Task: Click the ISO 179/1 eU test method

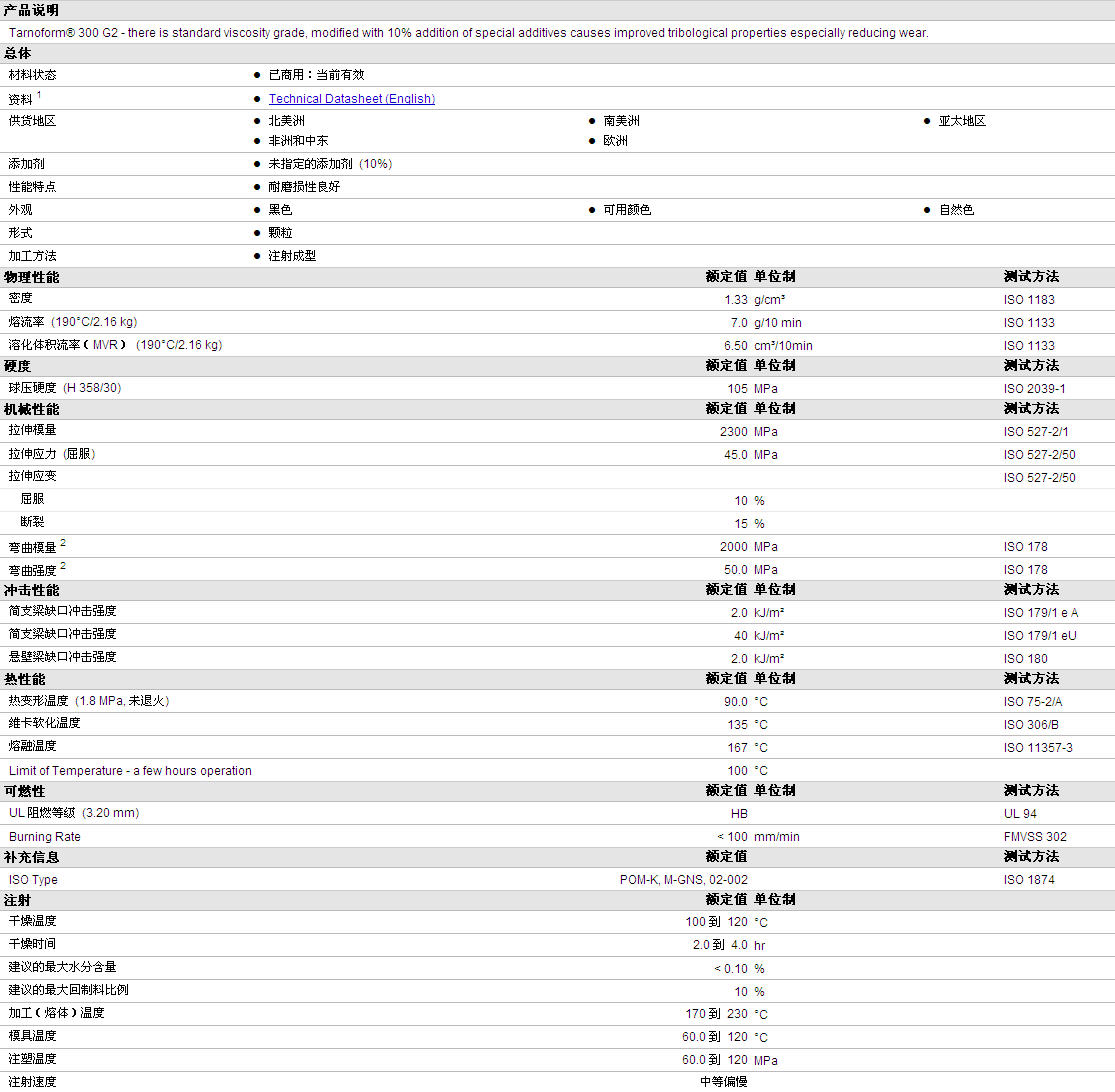Action: click(x=1040, y=636)
